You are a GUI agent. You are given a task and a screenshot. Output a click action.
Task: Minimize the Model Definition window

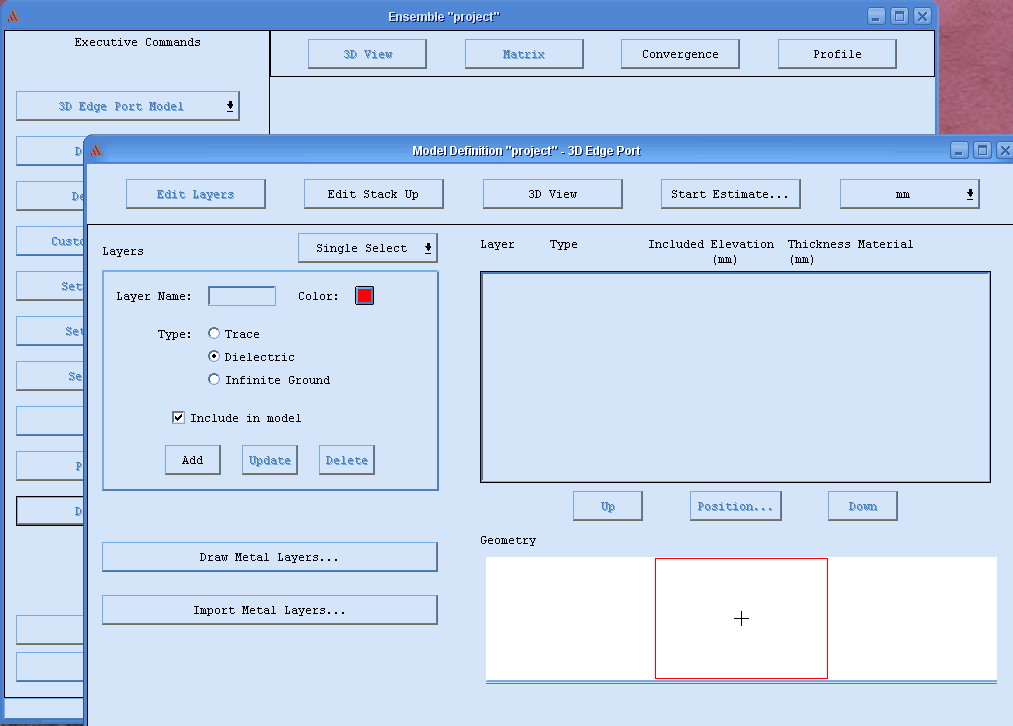click(959, 150)
